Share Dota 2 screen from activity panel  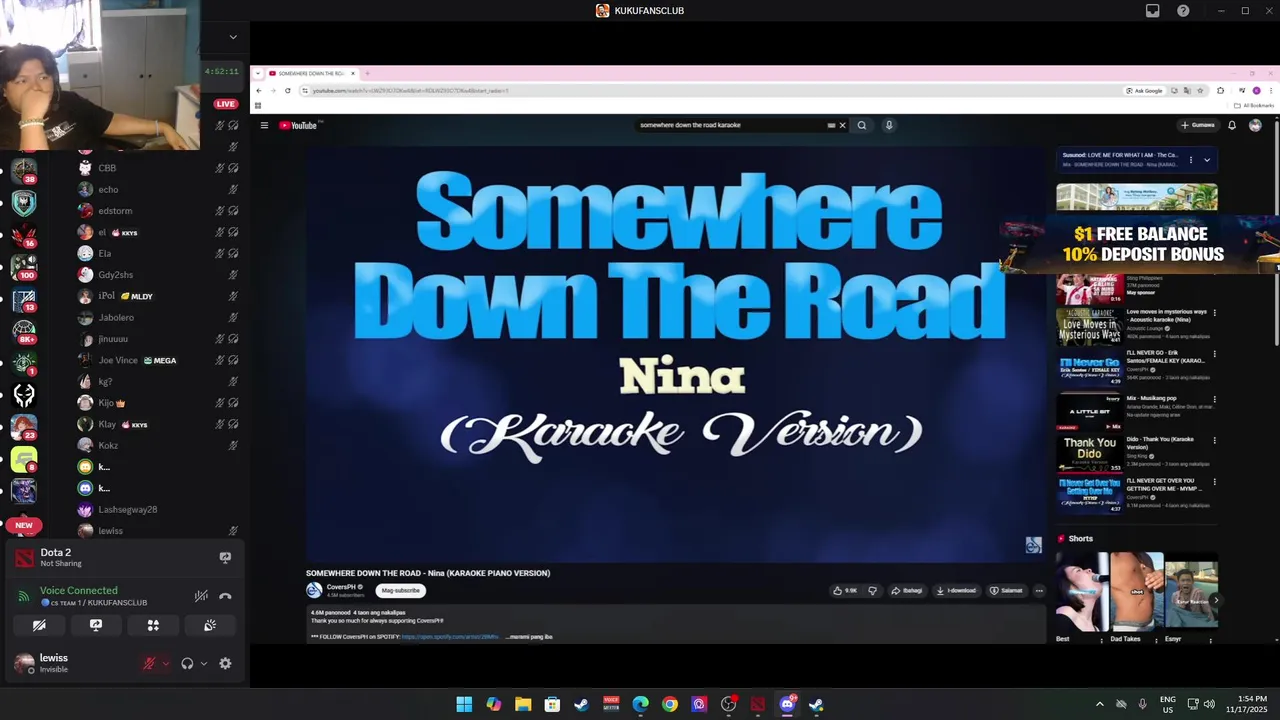tap(225, 558)
